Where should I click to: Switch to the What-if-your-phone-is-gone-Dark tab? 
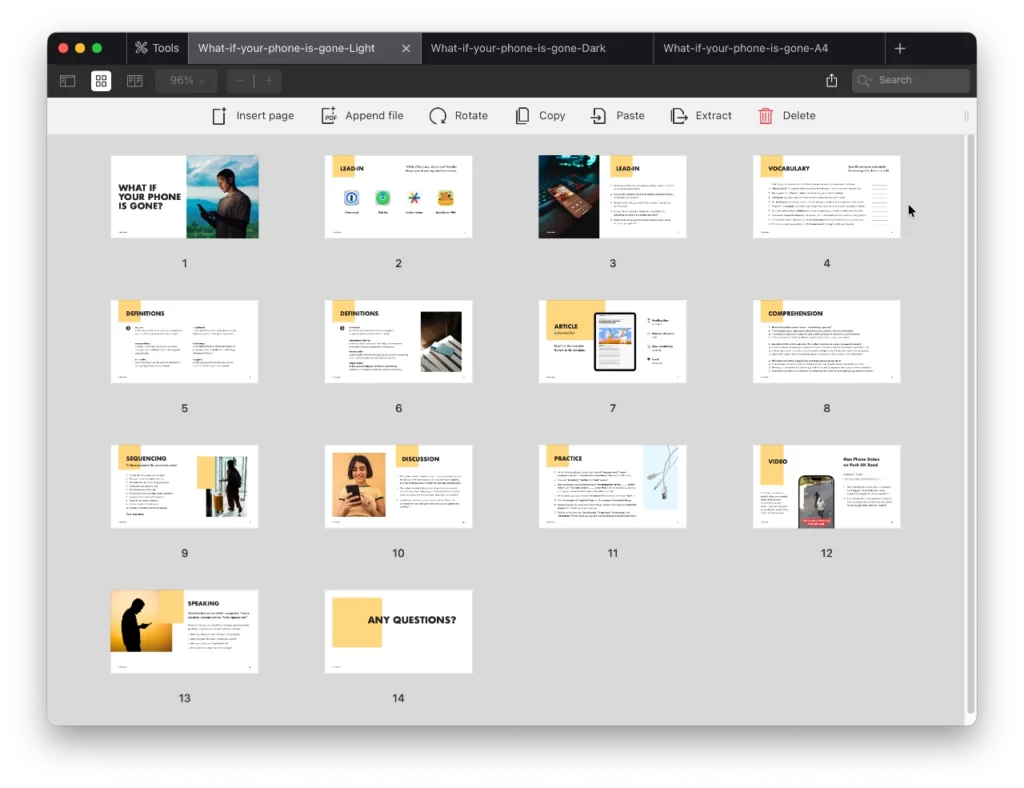[518, 48]
